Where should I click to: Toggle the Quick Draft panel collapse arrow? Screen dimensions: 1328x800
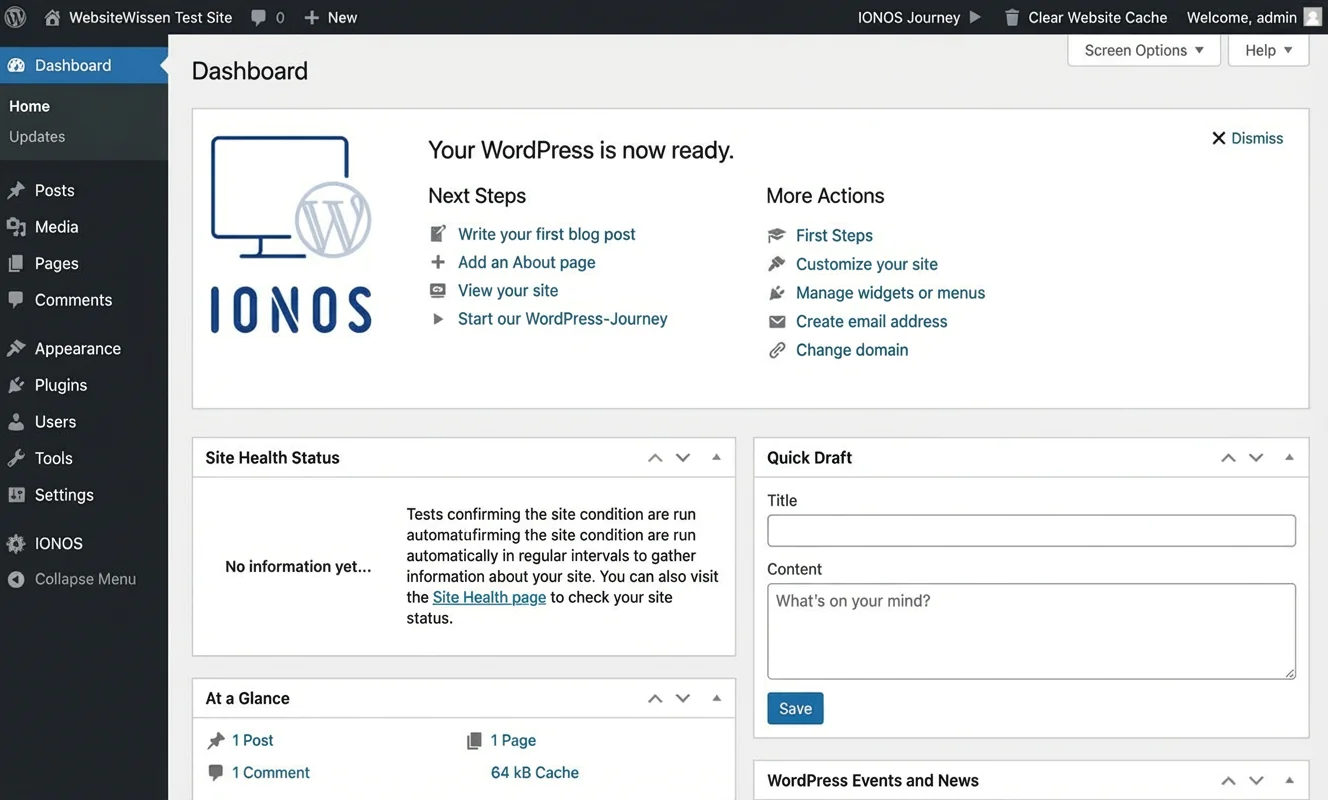[1289, 457]
